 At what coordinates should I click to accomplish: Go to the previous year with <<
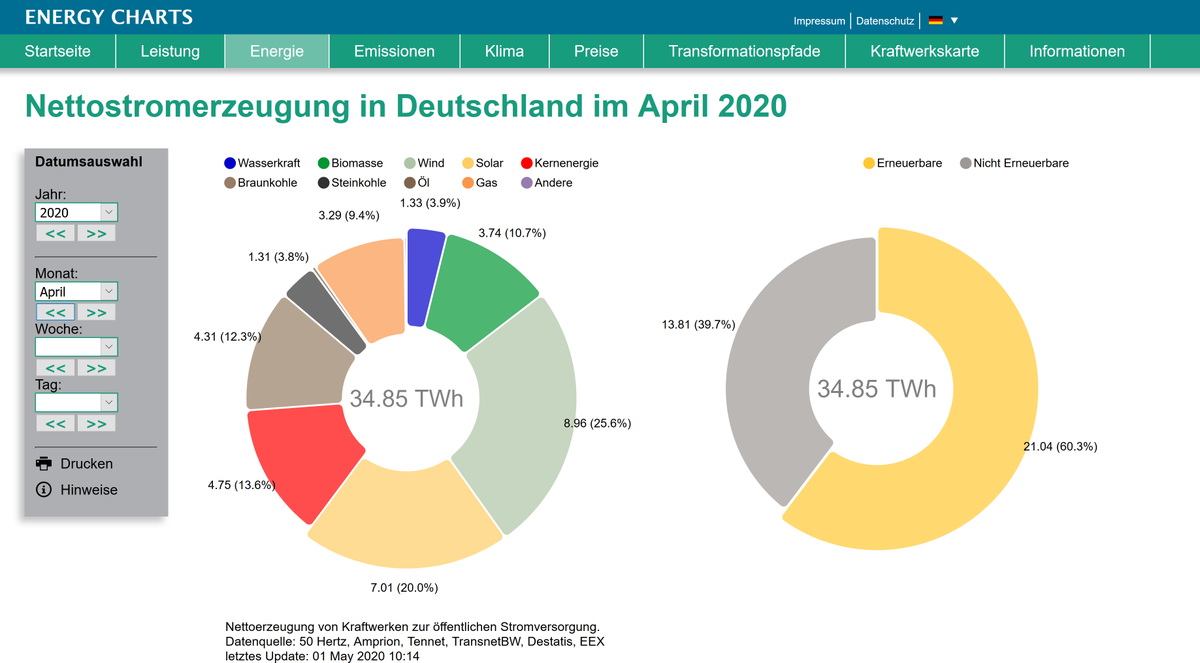[x=55, y=233]
